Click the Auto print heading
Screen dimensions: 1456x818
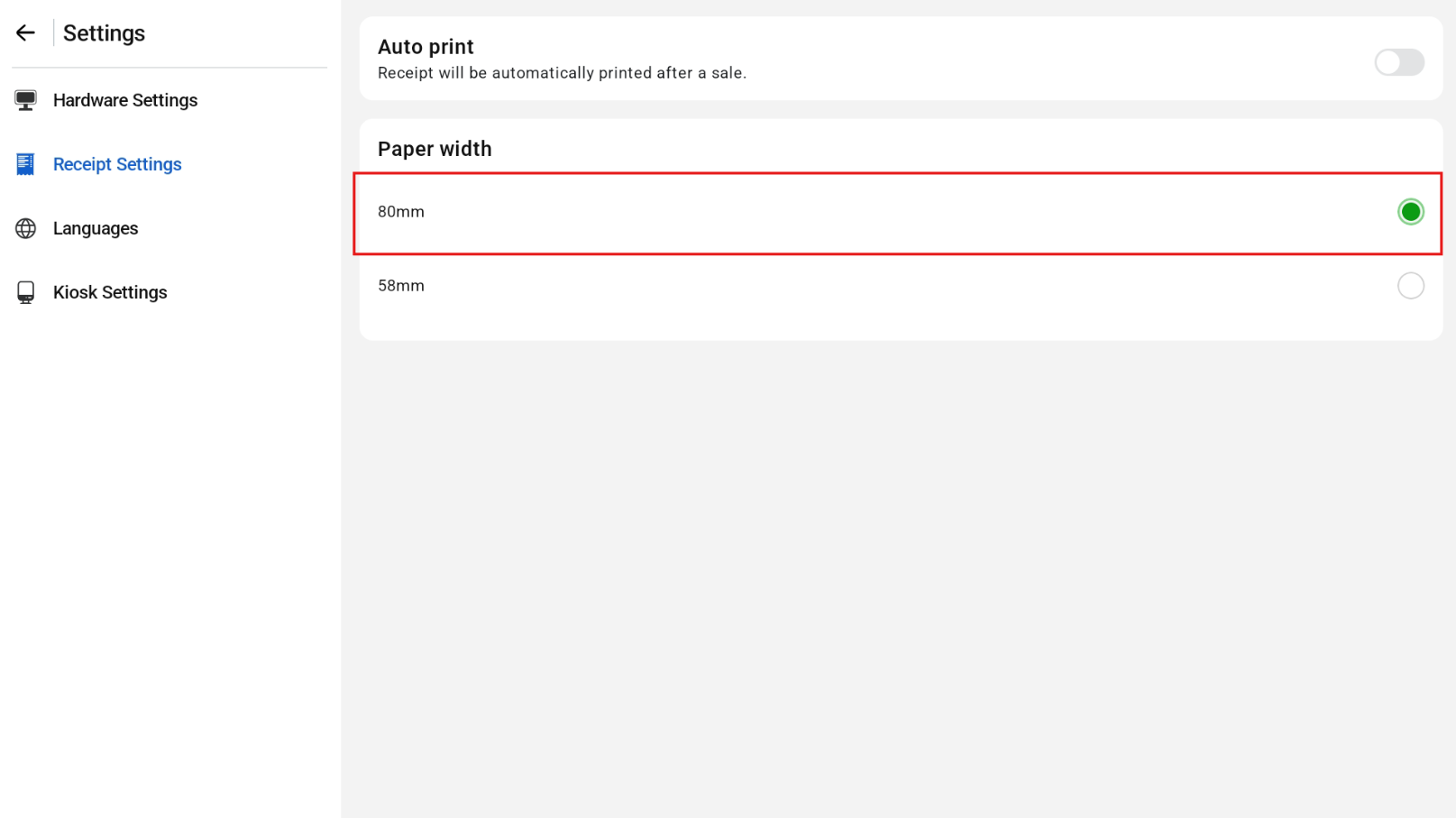pos(426,47)
